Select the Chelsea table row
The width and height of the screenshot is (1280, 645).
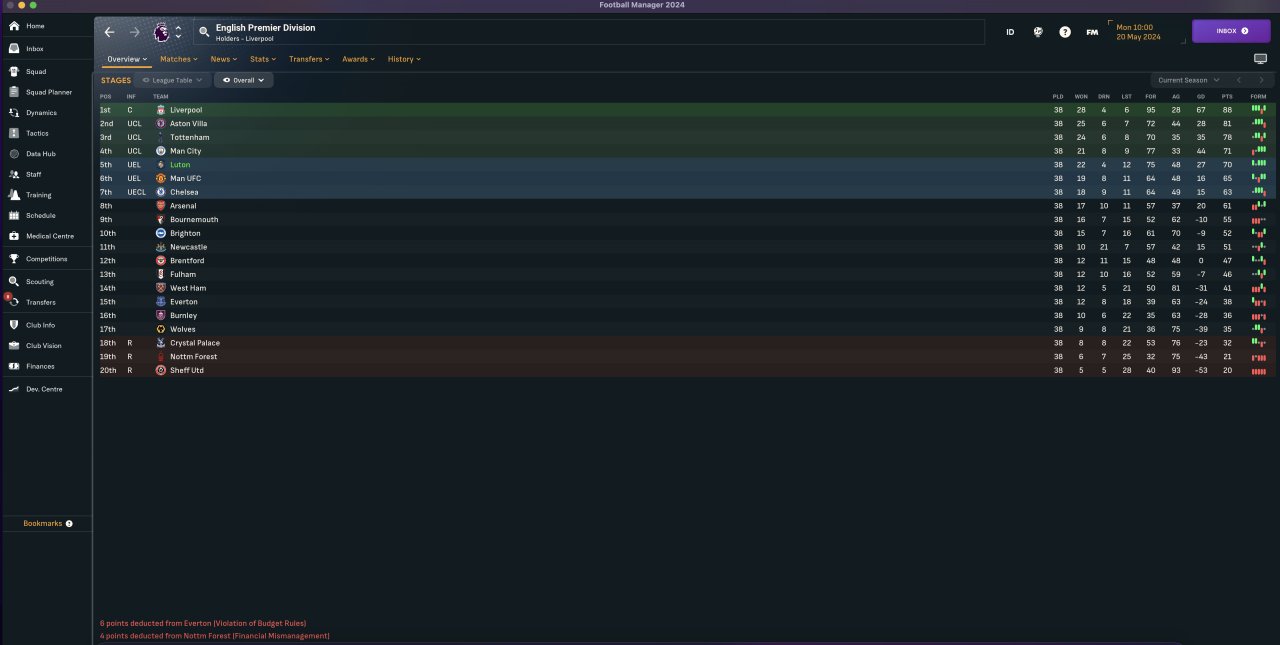coord(685,192)
